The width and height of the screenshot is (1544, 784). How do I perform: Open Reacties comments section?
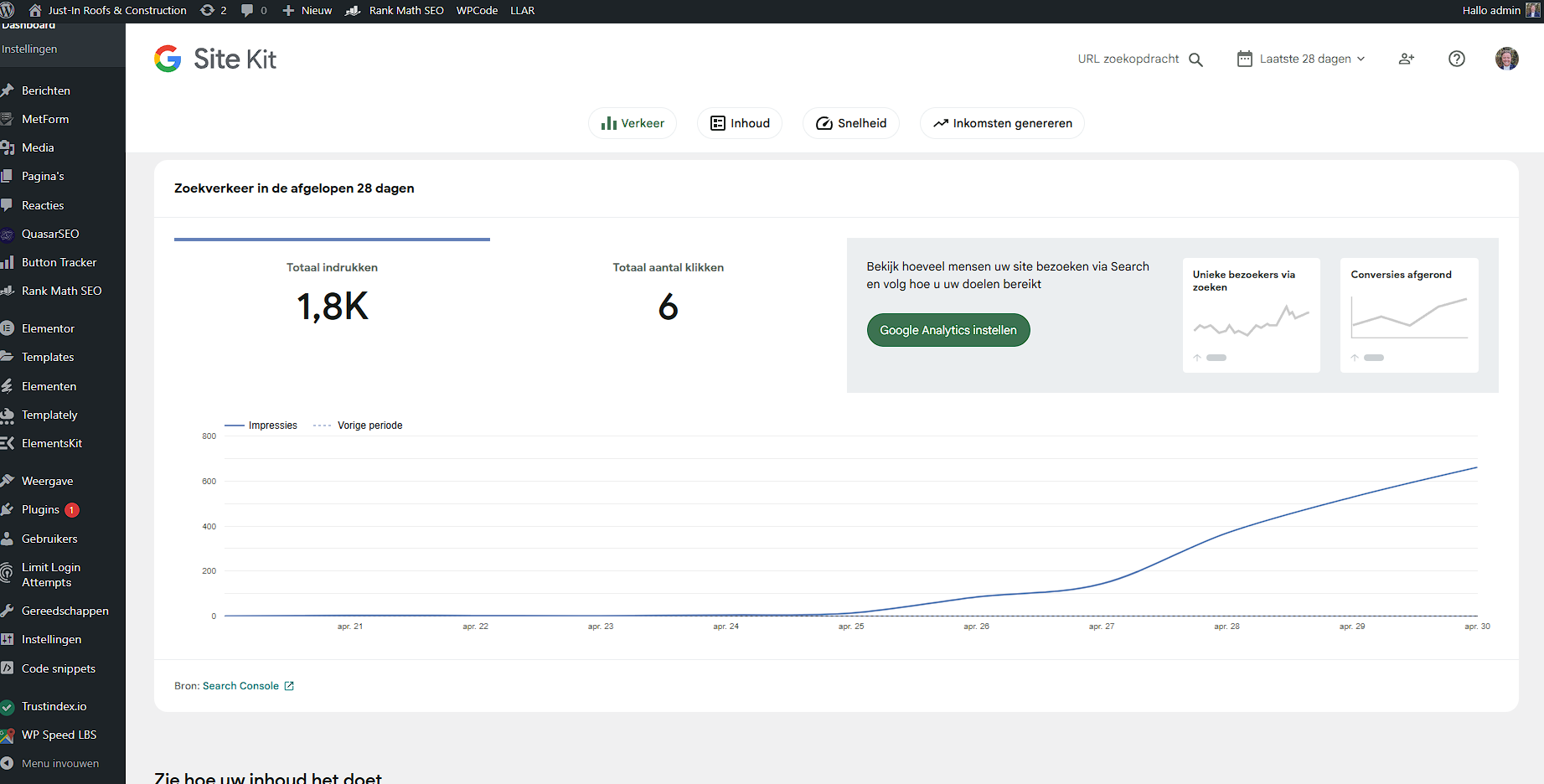click(x=43, y=205)
